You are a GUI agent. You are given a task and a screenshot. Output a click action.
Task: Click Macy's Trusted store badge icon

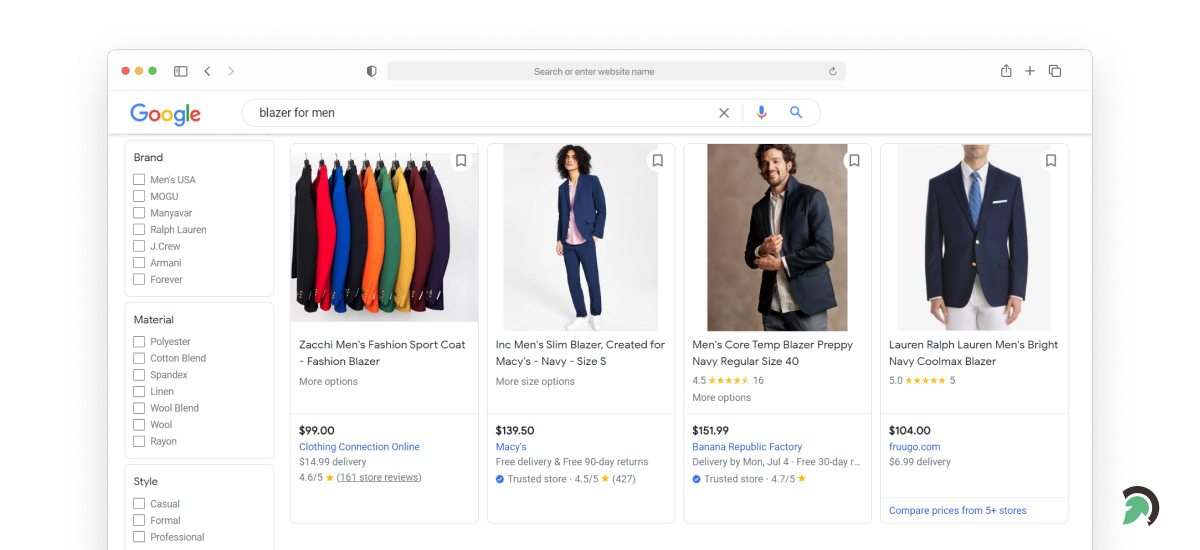(x=500, y=479)
